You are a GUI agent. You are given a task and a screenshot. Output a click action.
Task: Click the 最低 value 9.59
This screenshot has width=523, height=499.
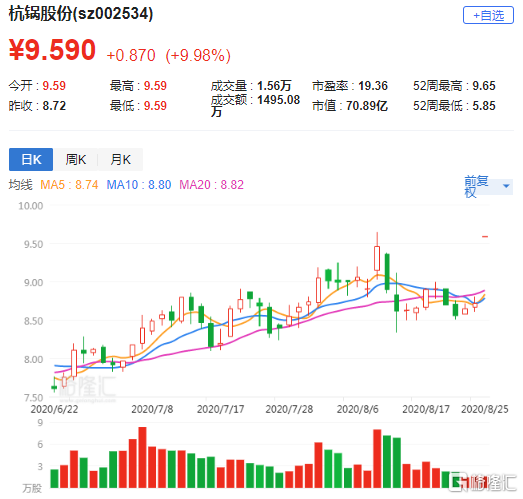tap(155, 106)
